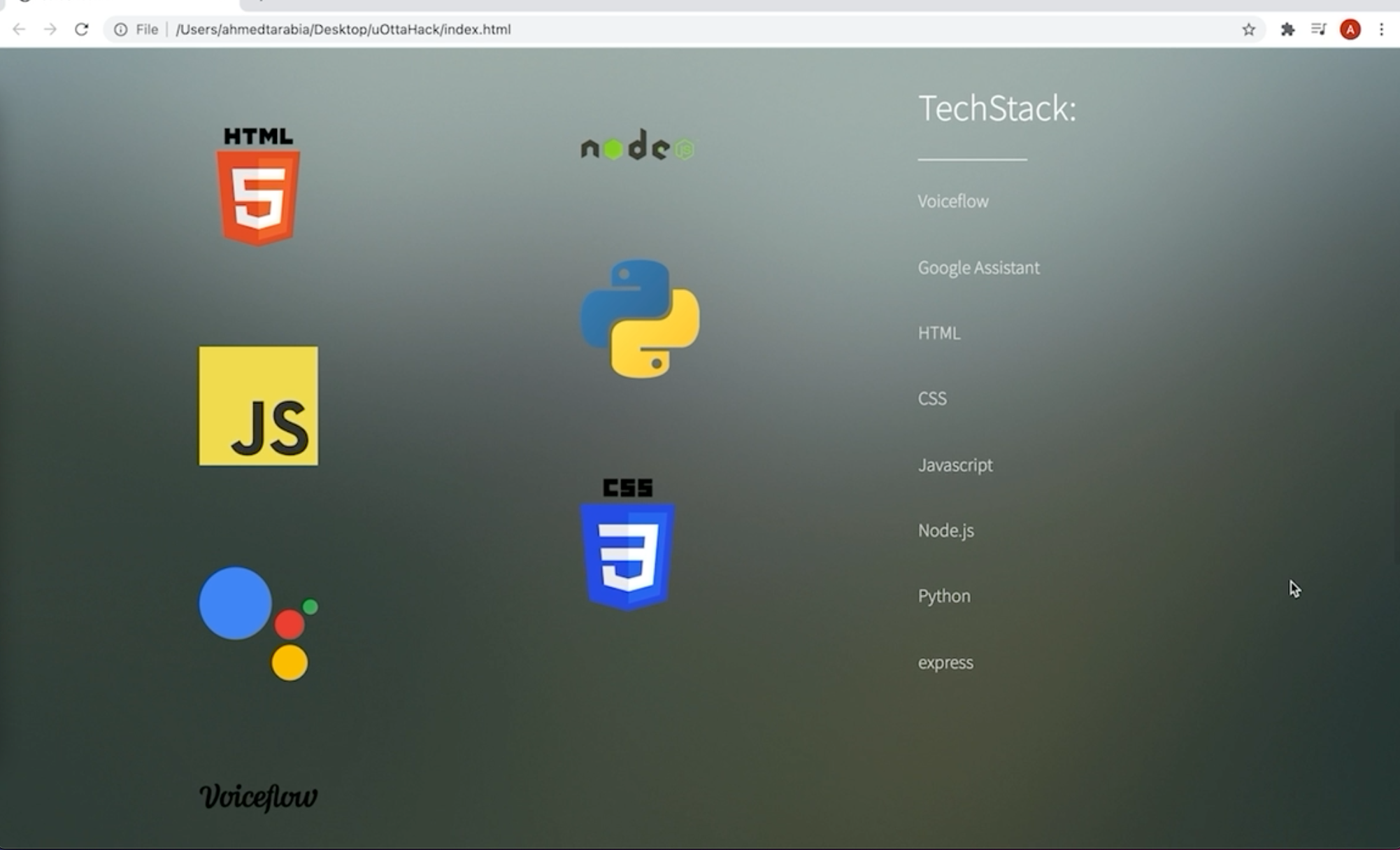Click the yellow JS logo
Image resolution: width=1400 pixels, height=850 pixels.
(x=258, y=406)
